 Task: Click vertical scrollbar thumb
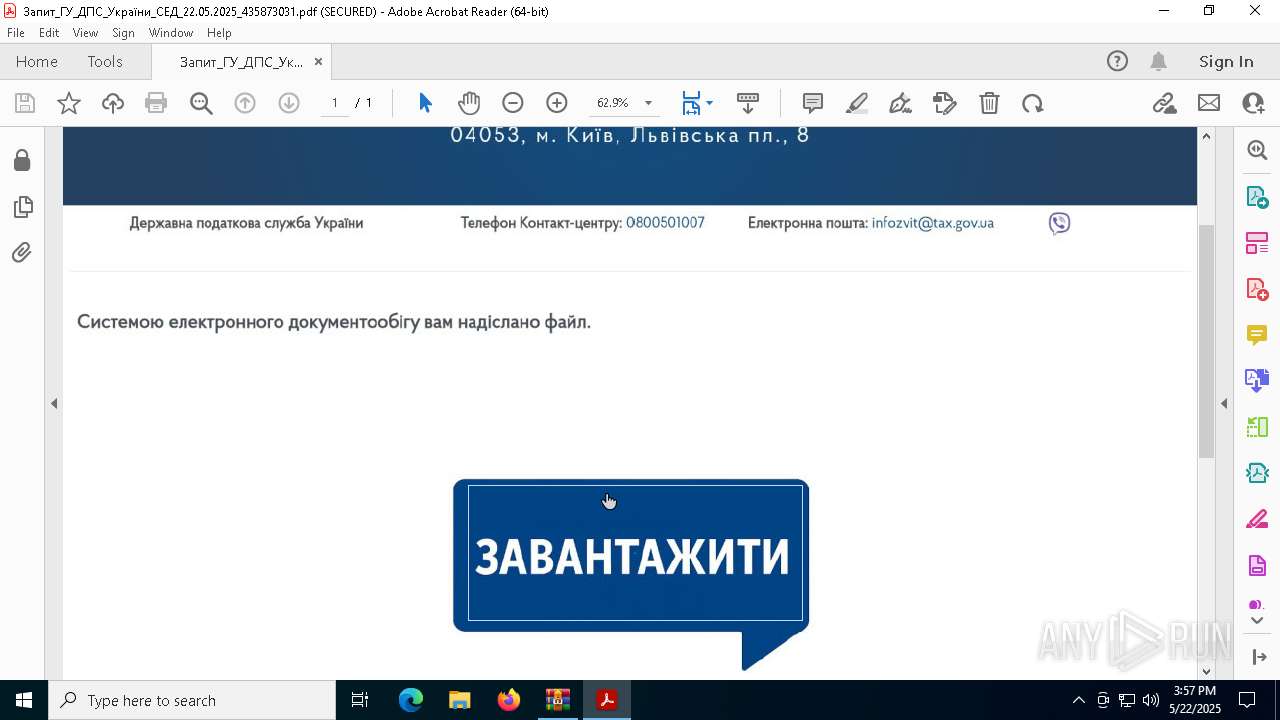coord(1206,340)
